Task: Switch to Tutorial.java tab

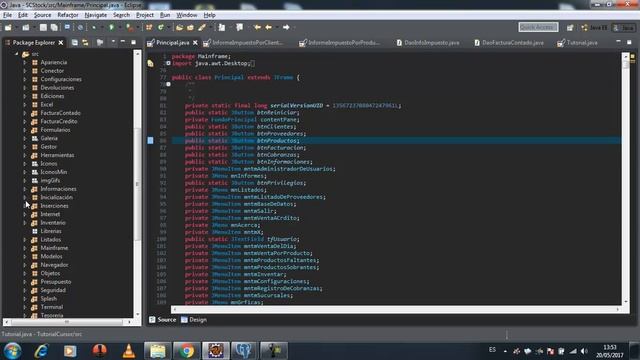Action: (578, 42)
